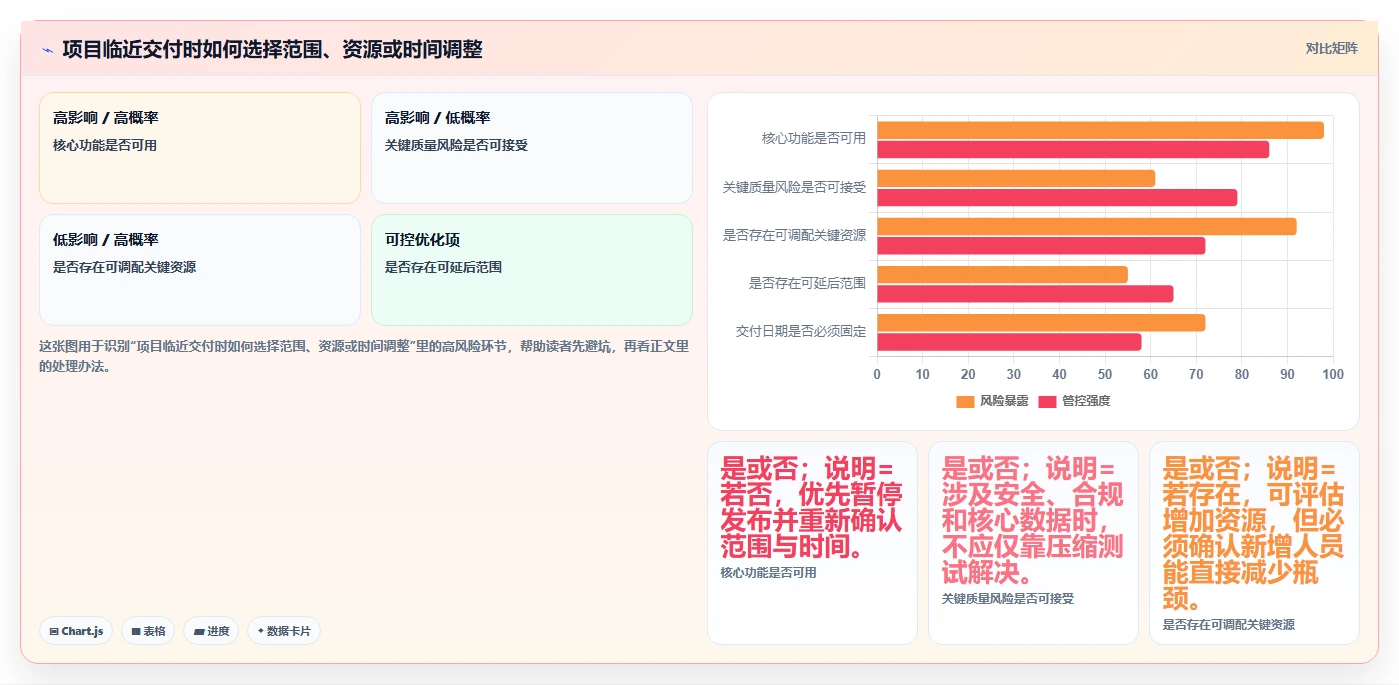The width and height of the screenshot is (1399, 685).
Task: Click the x-axis value 10
Action: [923, 374]
